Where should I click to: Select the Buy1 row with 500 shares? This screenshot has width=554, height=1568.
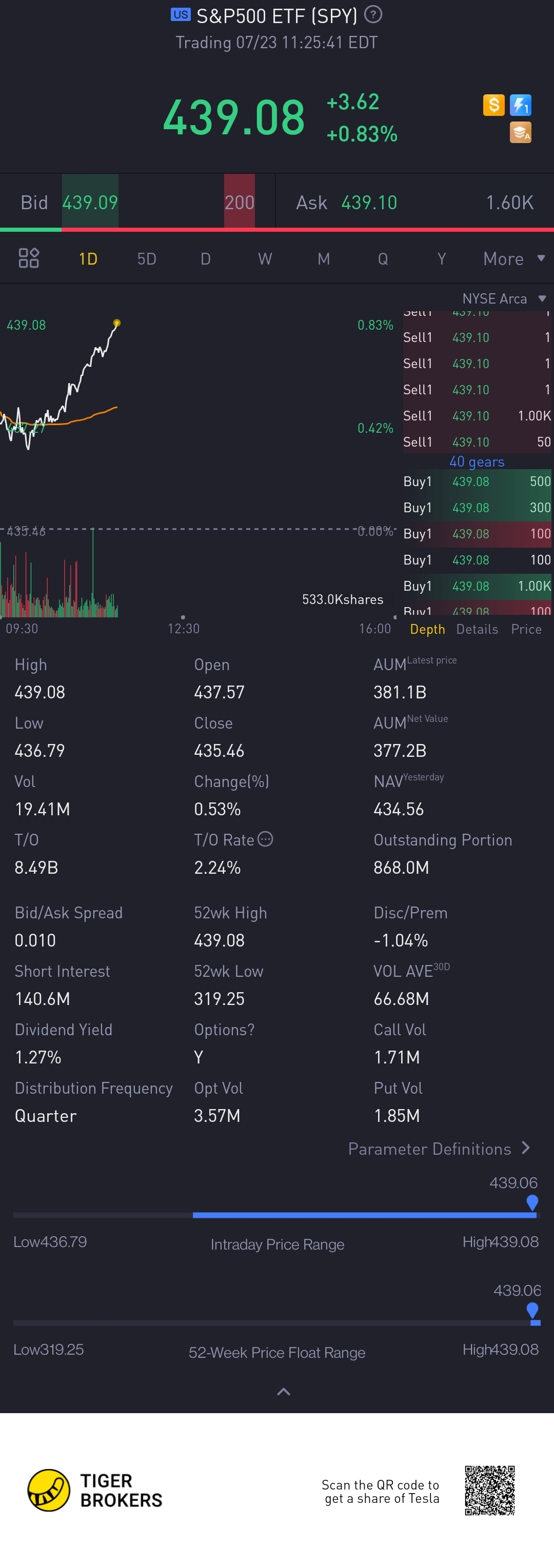[x=477, y=481]
